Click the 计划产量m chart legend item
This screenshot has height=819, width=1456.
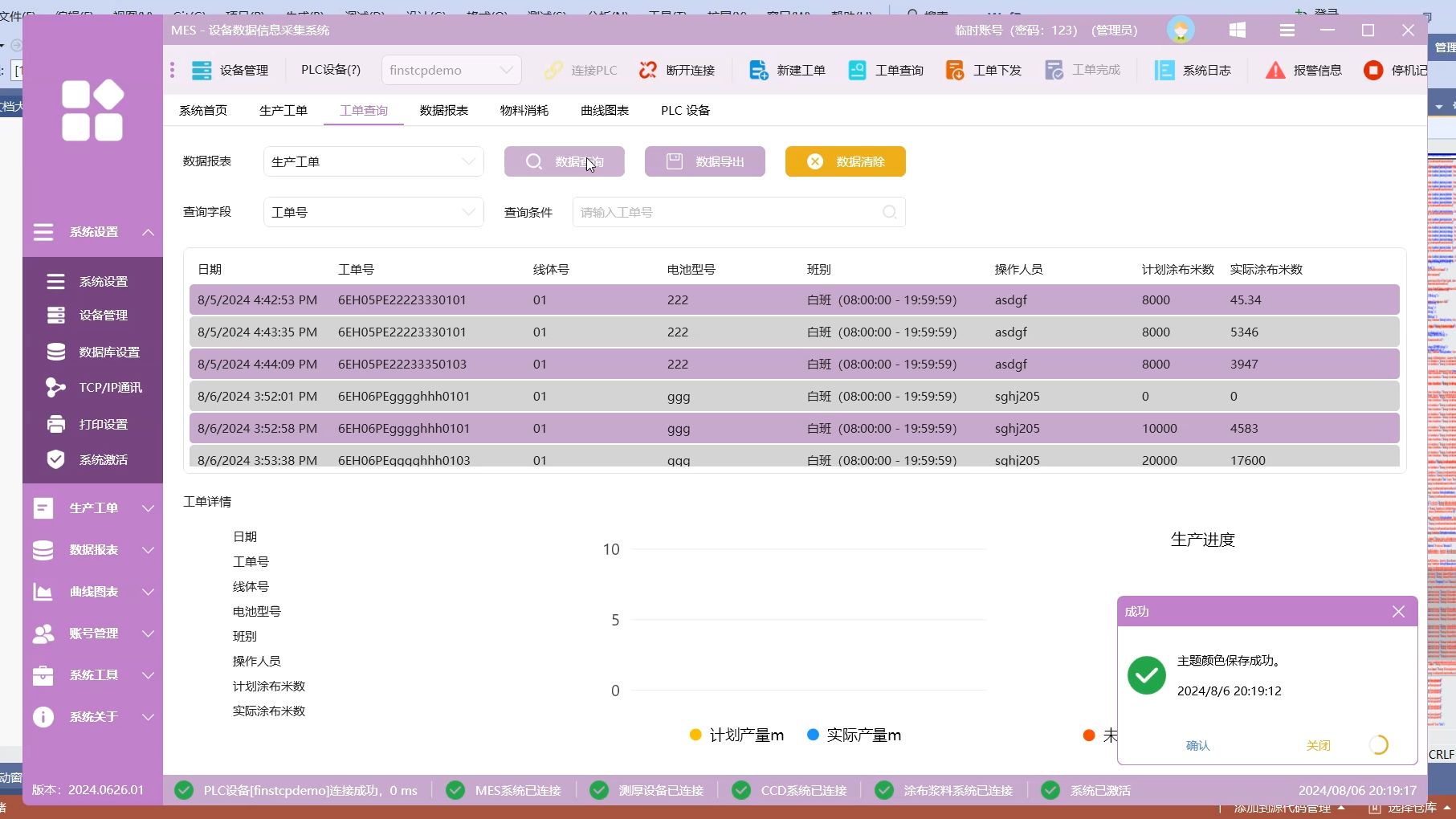[736, 735]
